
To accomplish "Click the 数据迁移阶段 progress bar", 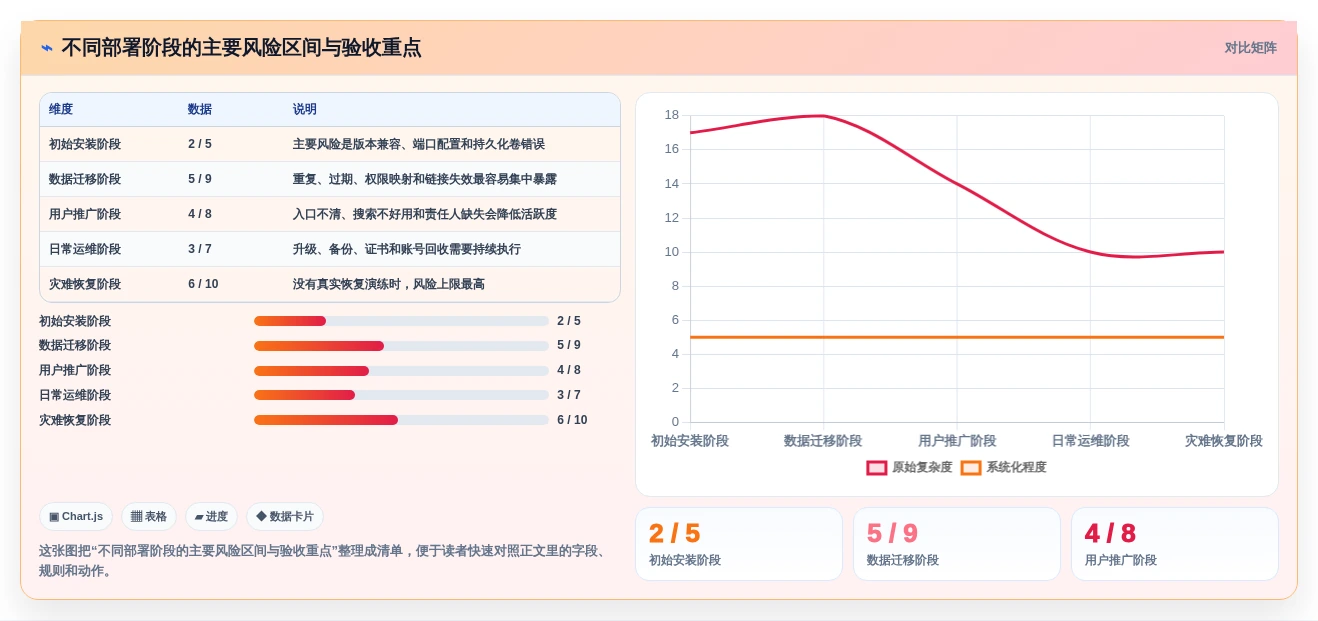I will (401, 346).
